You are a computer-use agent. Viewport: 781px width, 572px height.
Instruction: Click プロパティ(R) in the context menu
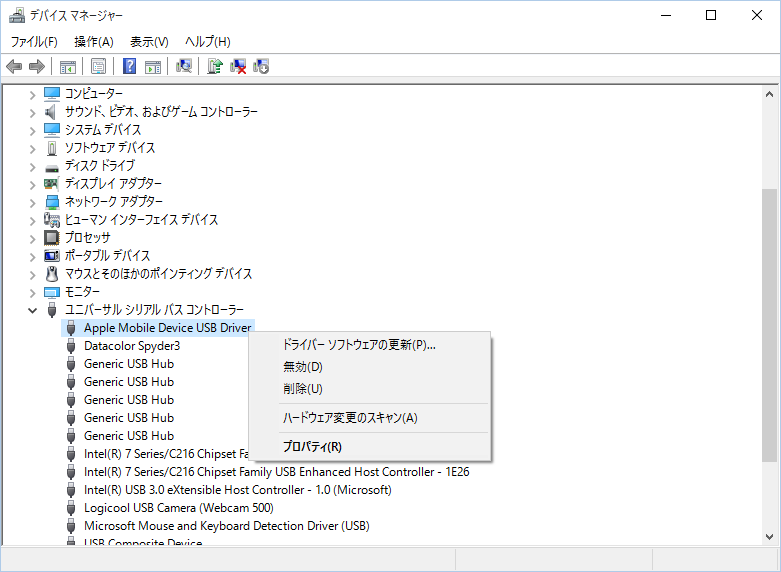pos(312,447)
